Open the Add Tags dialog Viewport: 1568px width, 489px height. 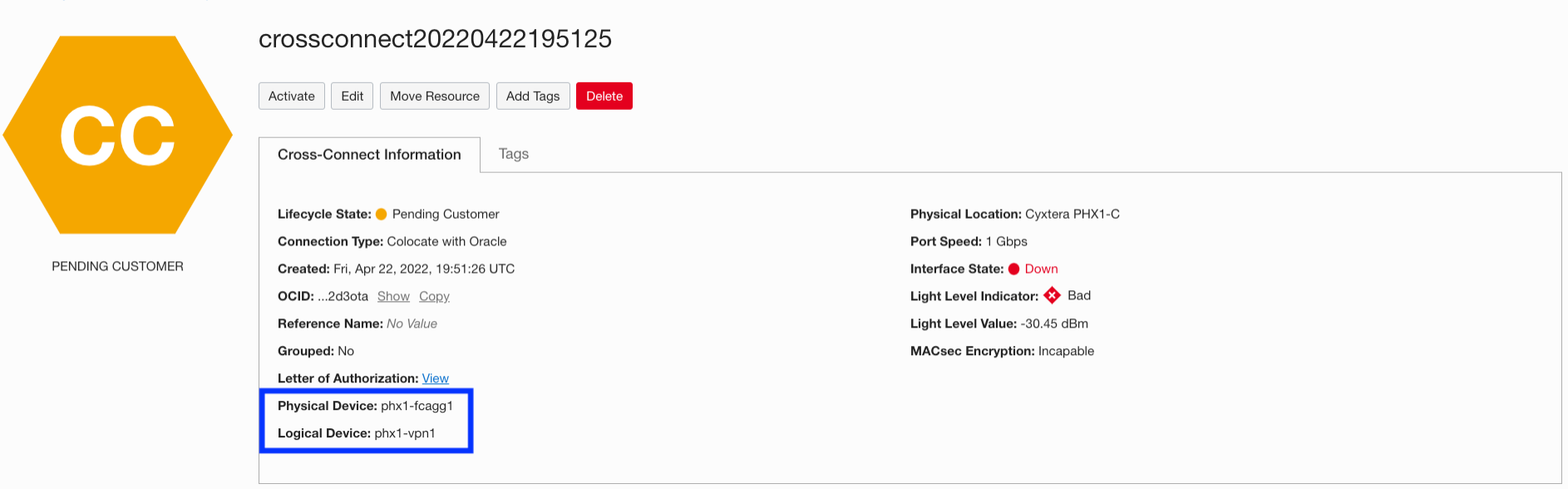point(533,96)
